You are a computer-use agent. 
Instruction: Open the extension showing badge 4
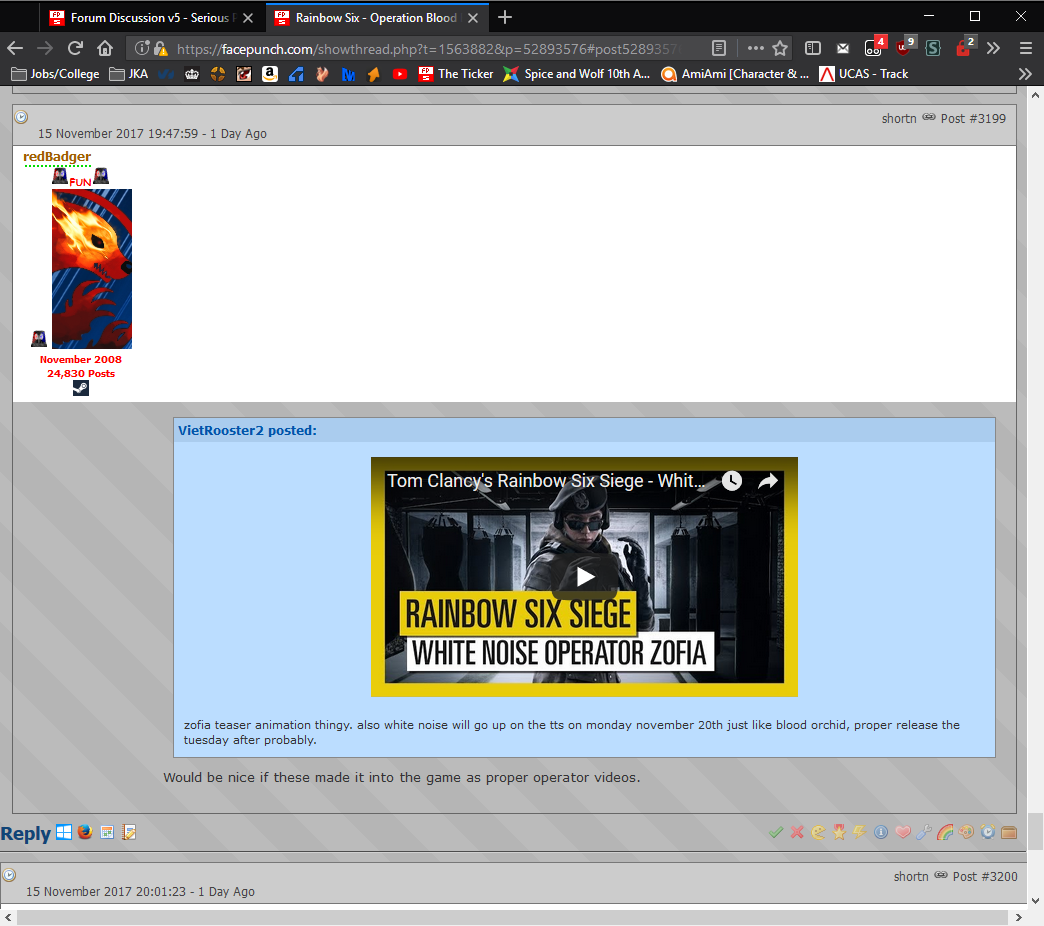tap(874, 47)
